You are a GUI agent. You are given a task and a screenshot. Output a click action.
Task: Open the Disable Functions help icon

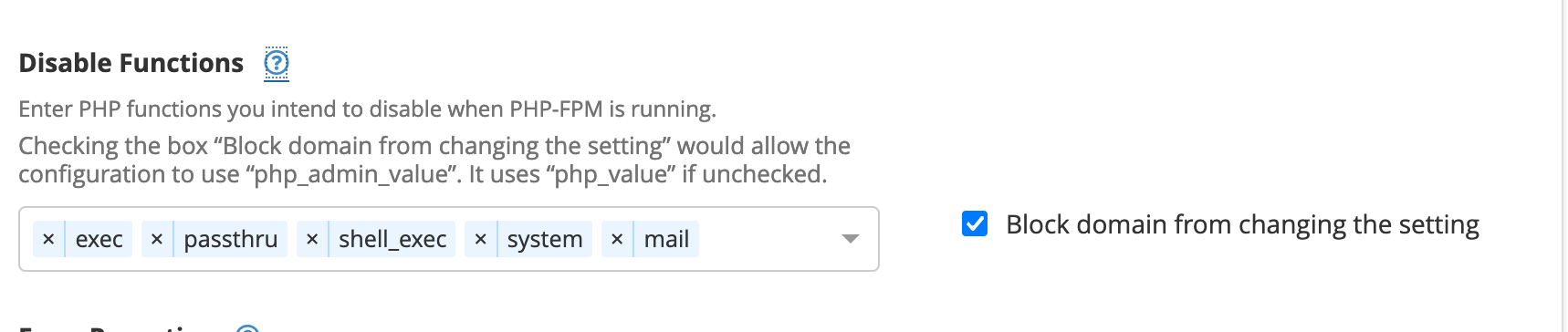point(277,63)
